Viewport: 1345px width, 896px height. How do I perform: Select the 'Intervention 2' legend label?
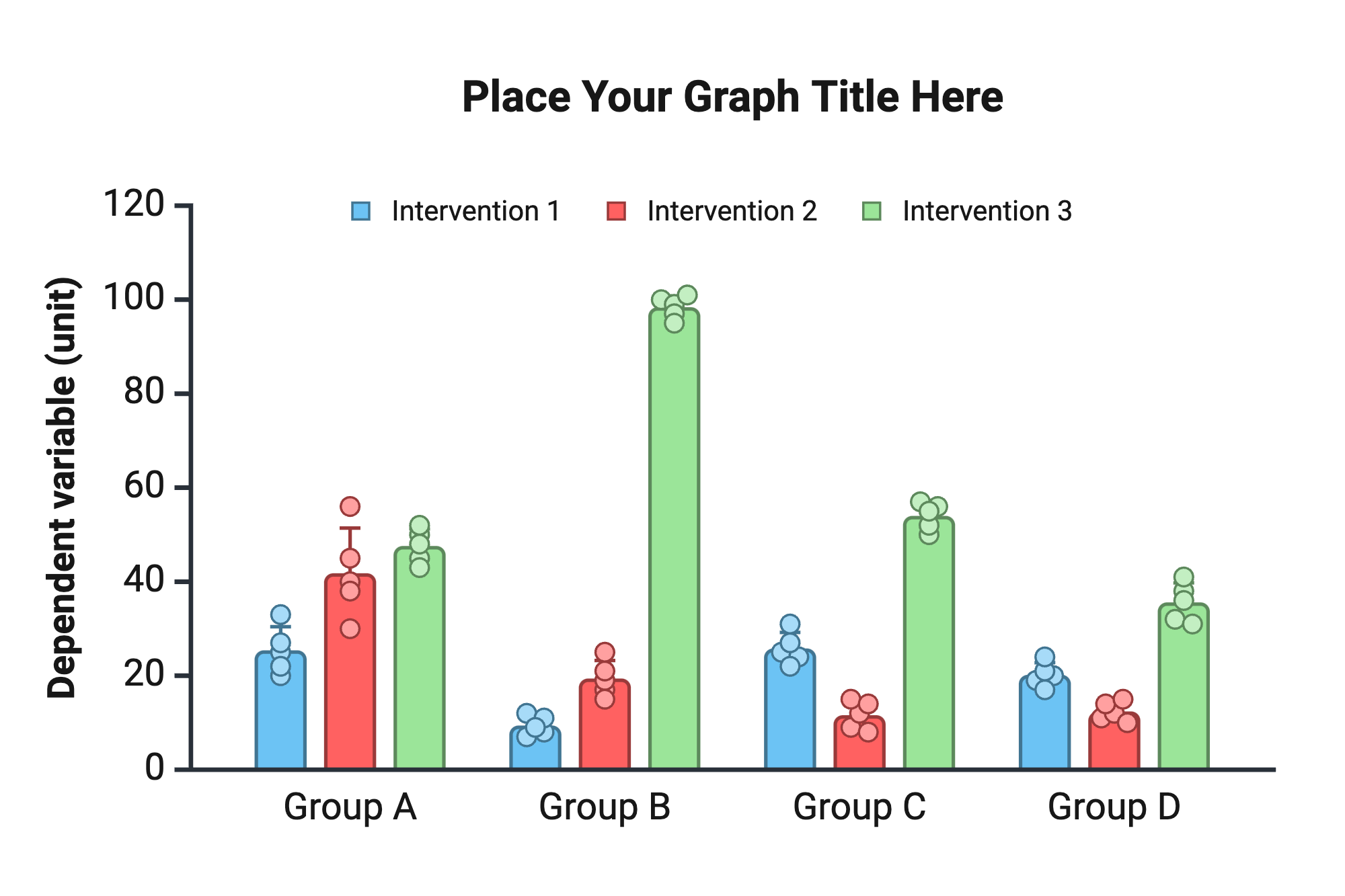tap(732, 211)
